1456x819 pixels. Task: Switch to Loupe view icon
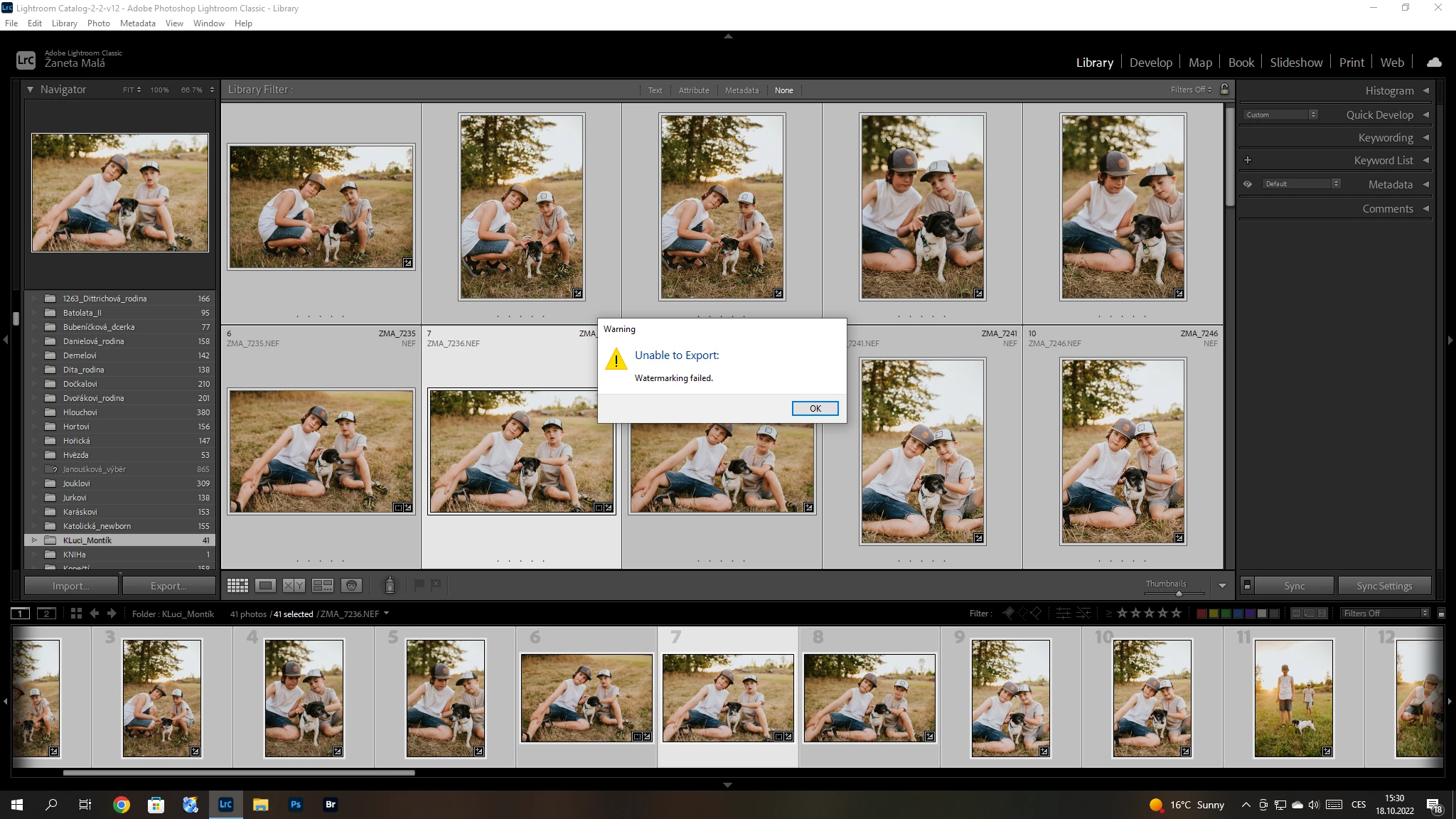(265, 585)
